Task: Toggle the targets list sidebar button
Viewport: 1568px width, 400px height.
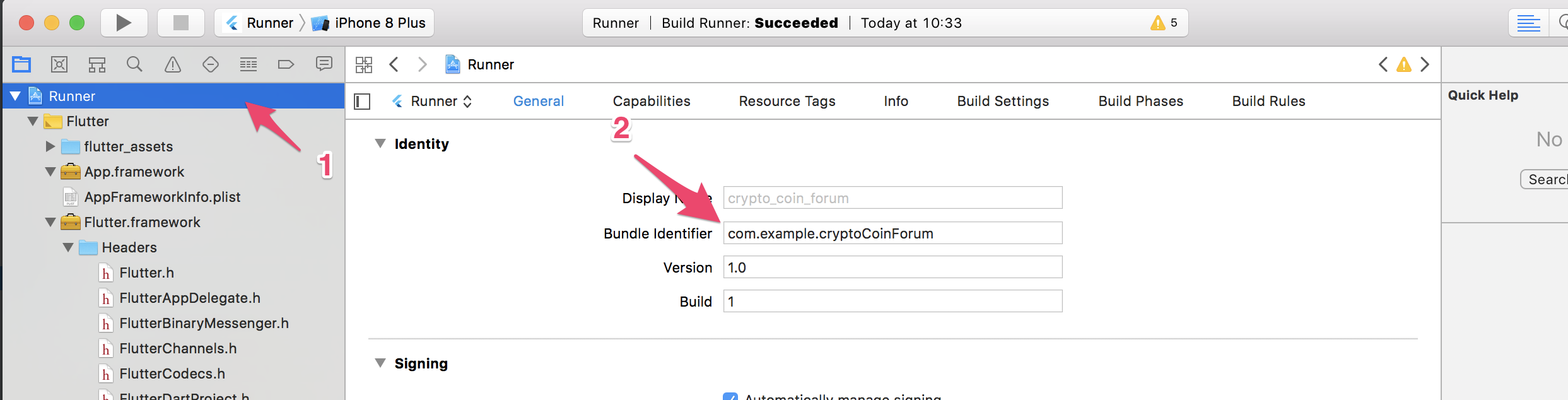Action: [362, 102]
